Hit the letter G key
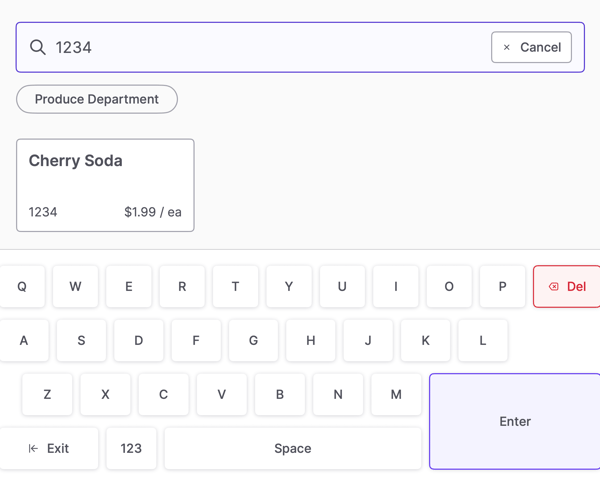This screenshot has width=600, height=478. coord(253,340)
